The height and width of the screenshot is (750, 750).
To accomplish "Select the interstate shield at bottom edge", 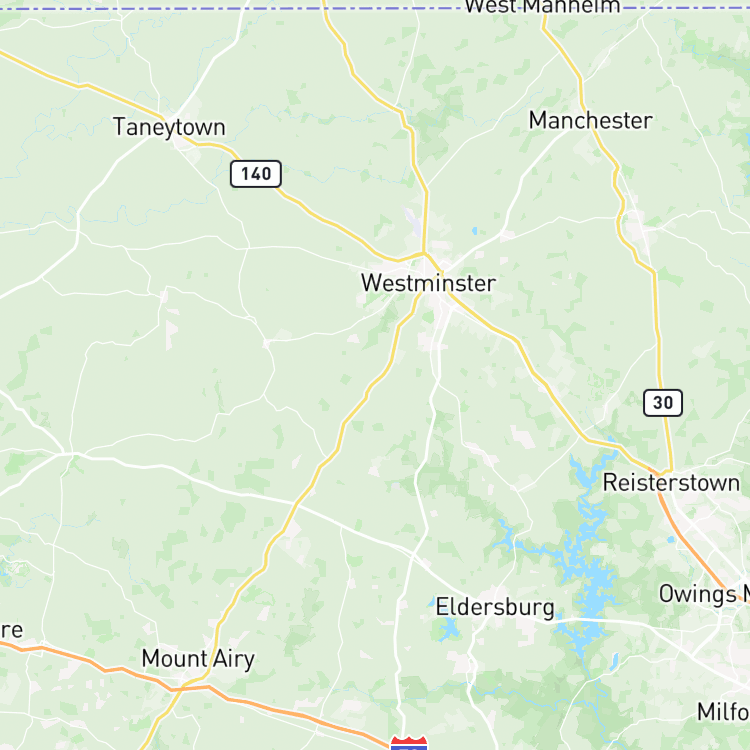I will click(x=408, y=743).
